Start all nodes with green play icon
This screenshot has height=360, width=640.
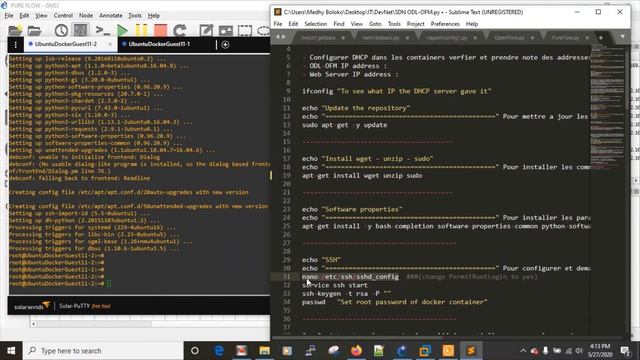122,31
